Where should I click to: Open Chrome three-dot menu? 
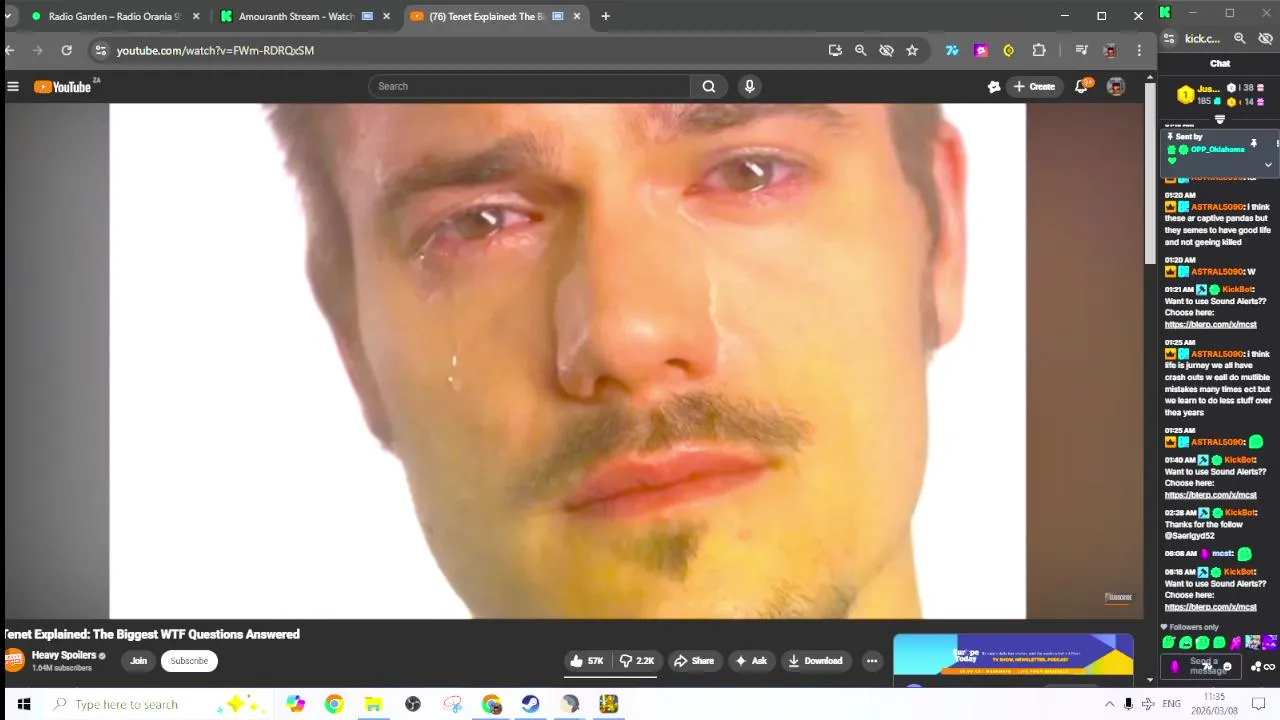(x=1139, y=50)
